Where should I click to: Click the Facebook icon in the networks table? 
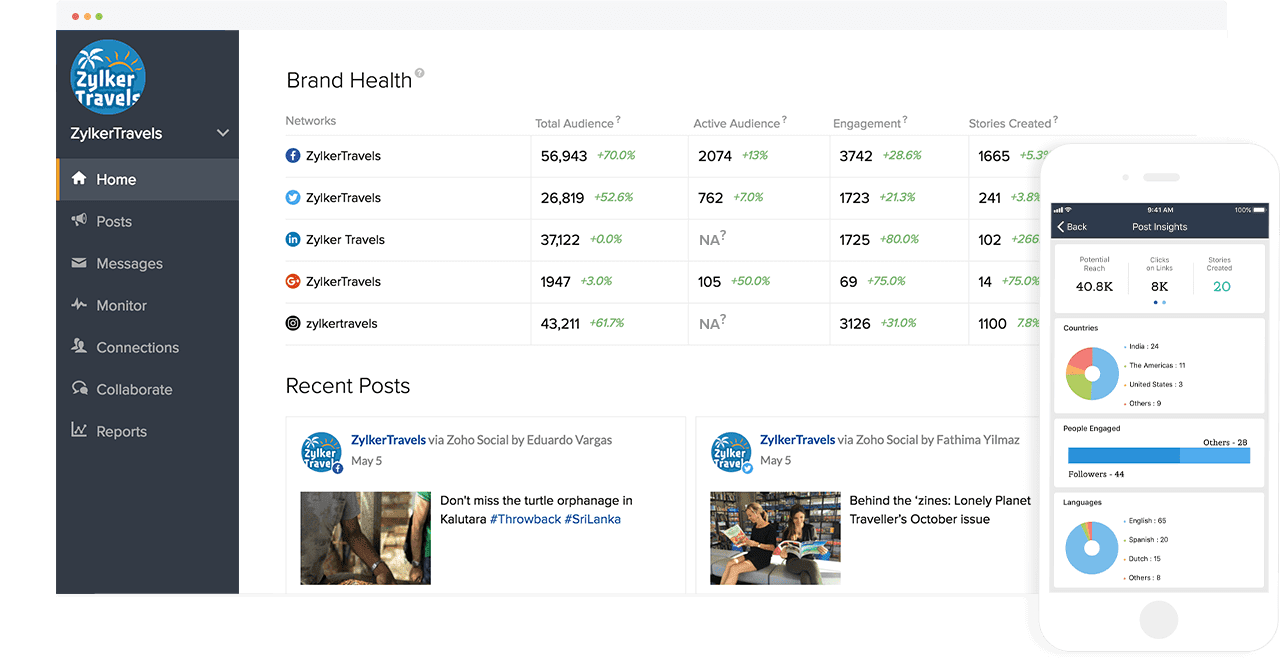(293, 156)
